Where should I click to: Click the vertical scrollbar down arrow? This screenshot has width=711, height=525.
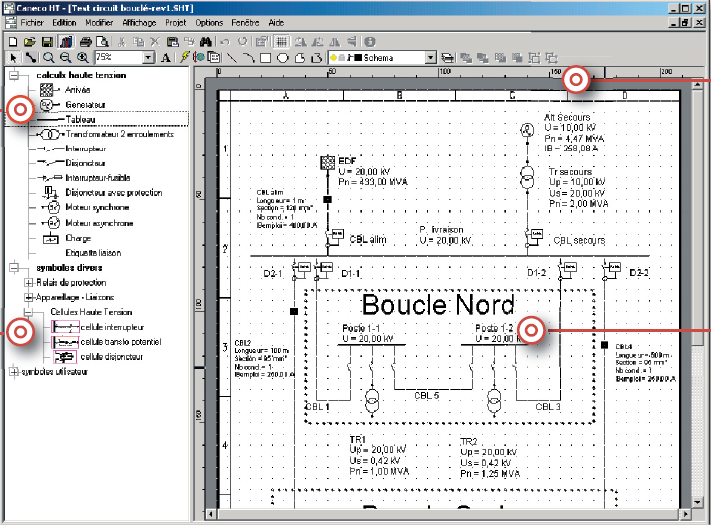[x=698, y=502]
